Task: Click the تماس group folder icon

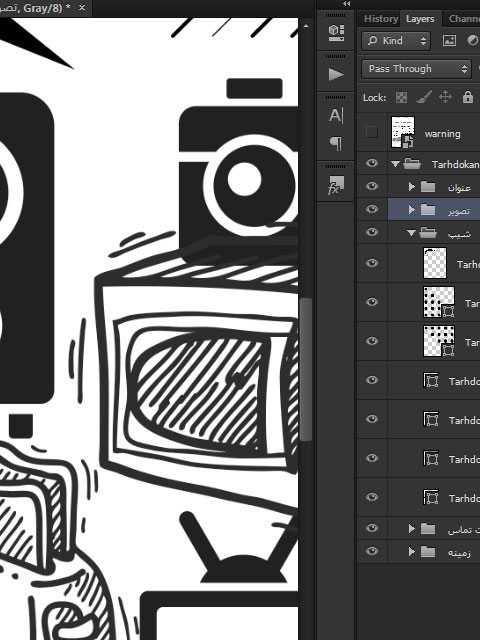Action: pyautogui.click(x=428, y=529)
